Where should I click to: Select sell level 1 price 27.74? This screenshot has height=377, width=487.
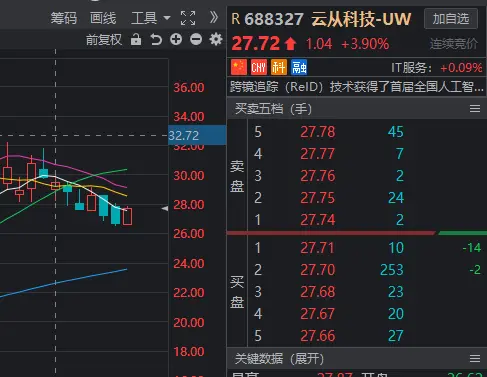point(318,220)
